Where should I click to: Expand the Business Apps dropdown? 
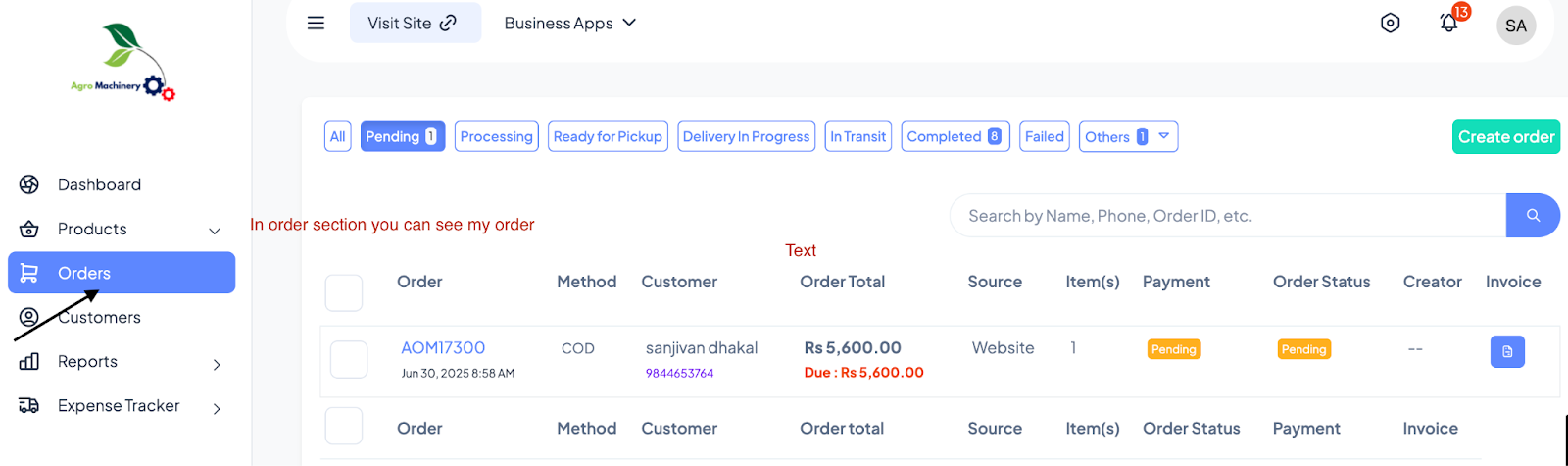point(569,23)
